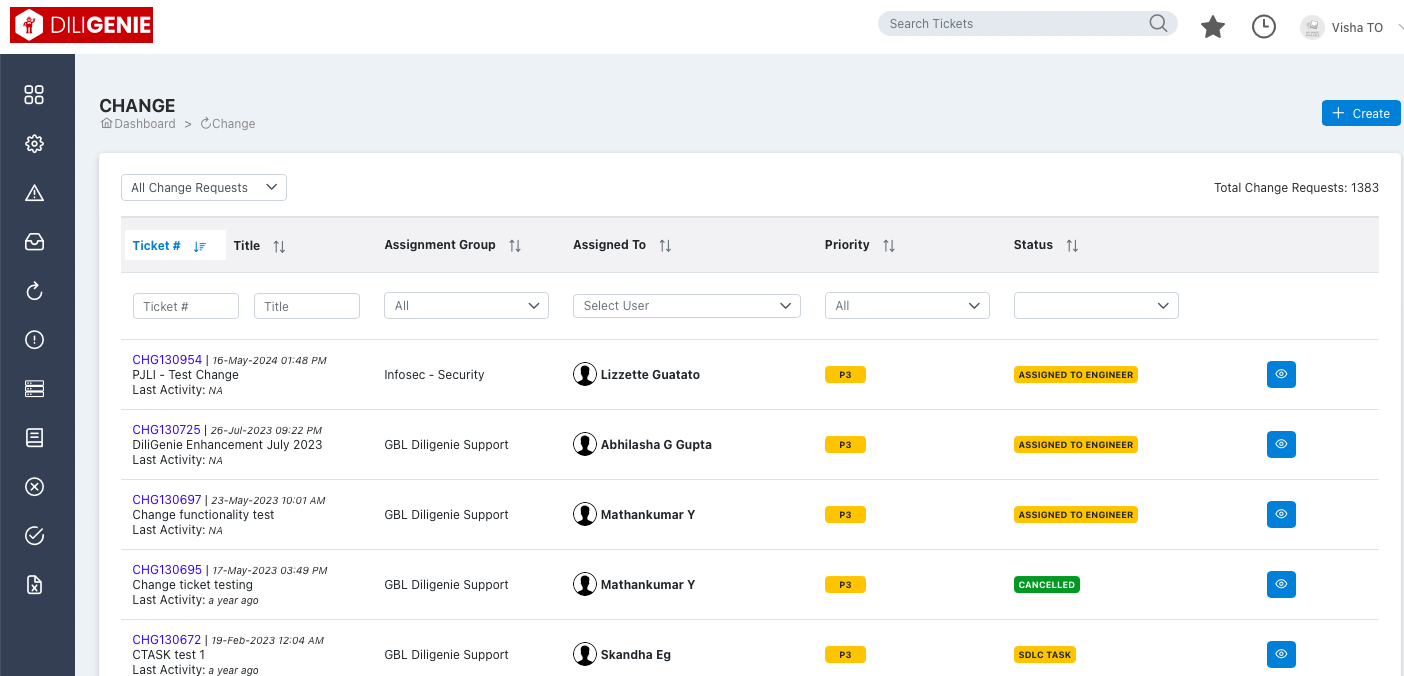Open the Knowledge Base document icon
The height and width of the screenshot is (676, 1404).
click(34, 437)
